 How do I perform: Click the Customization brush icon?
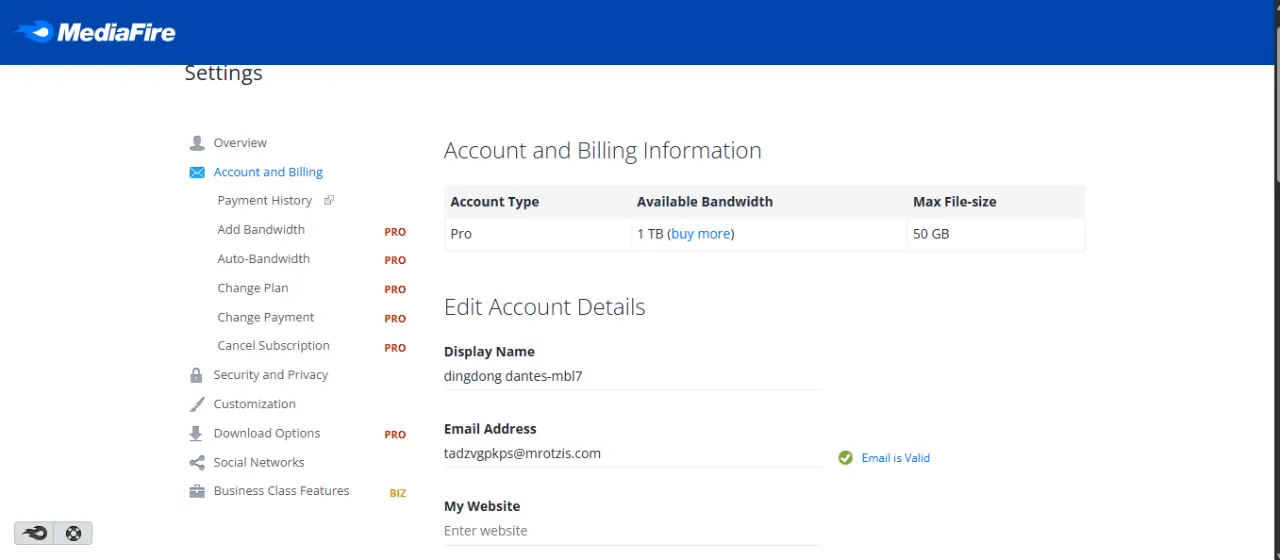coord(197,404)
